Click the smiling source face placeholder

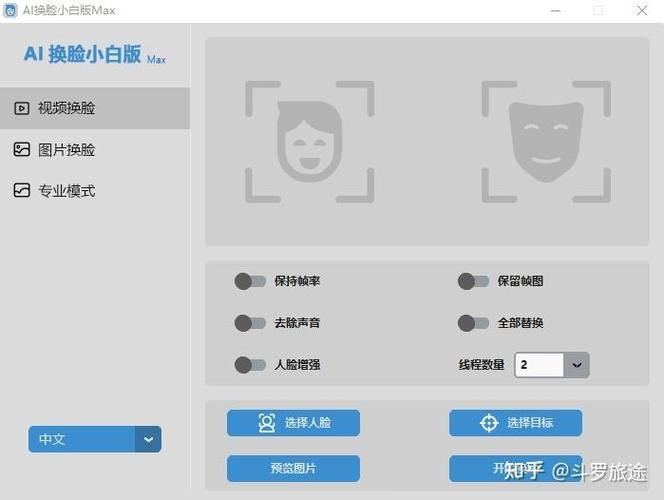309,141
